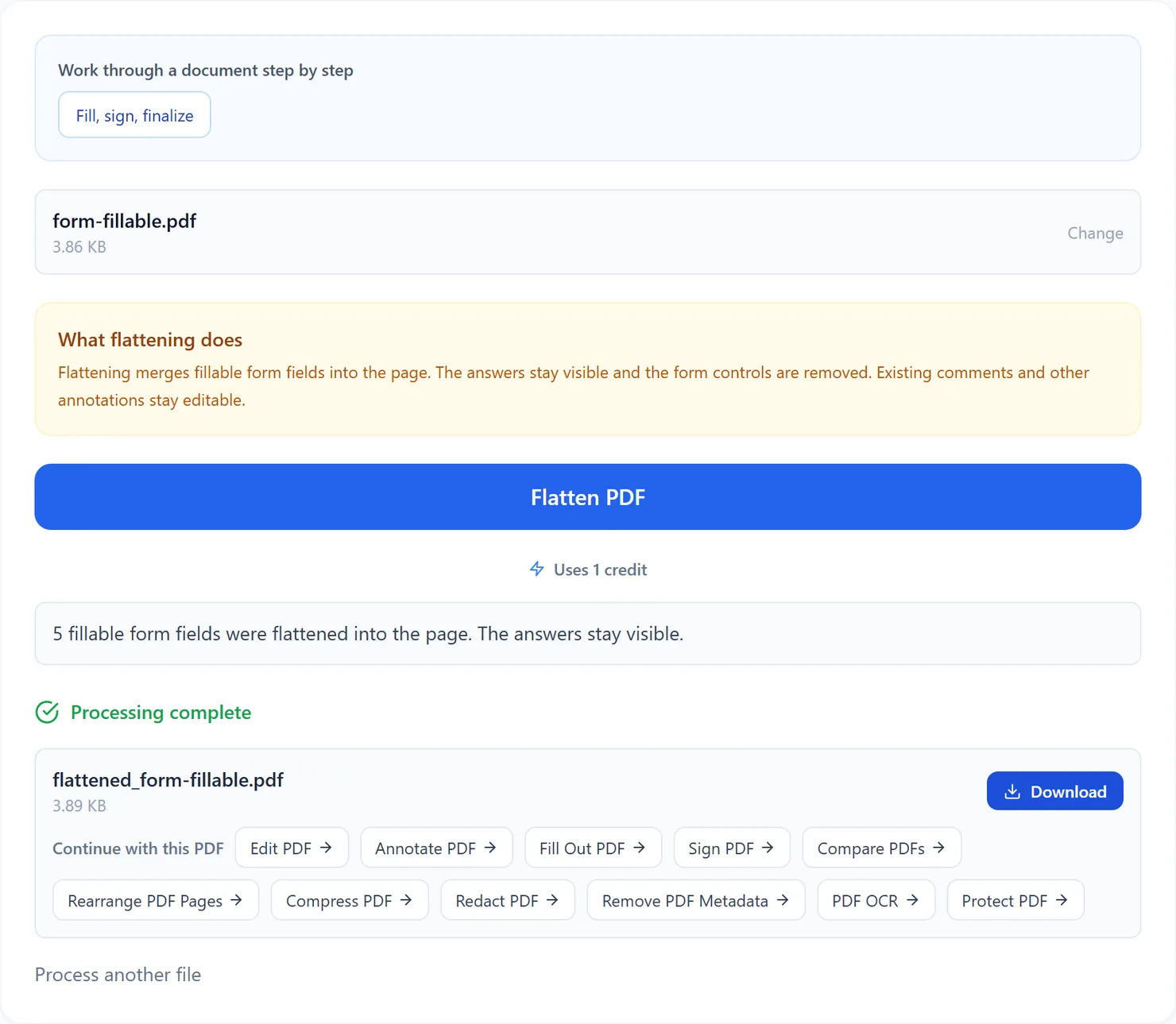Click the green Processing complete check icon
The width and height of the screenshot is (1176, 1024).
tap(48, 713)
